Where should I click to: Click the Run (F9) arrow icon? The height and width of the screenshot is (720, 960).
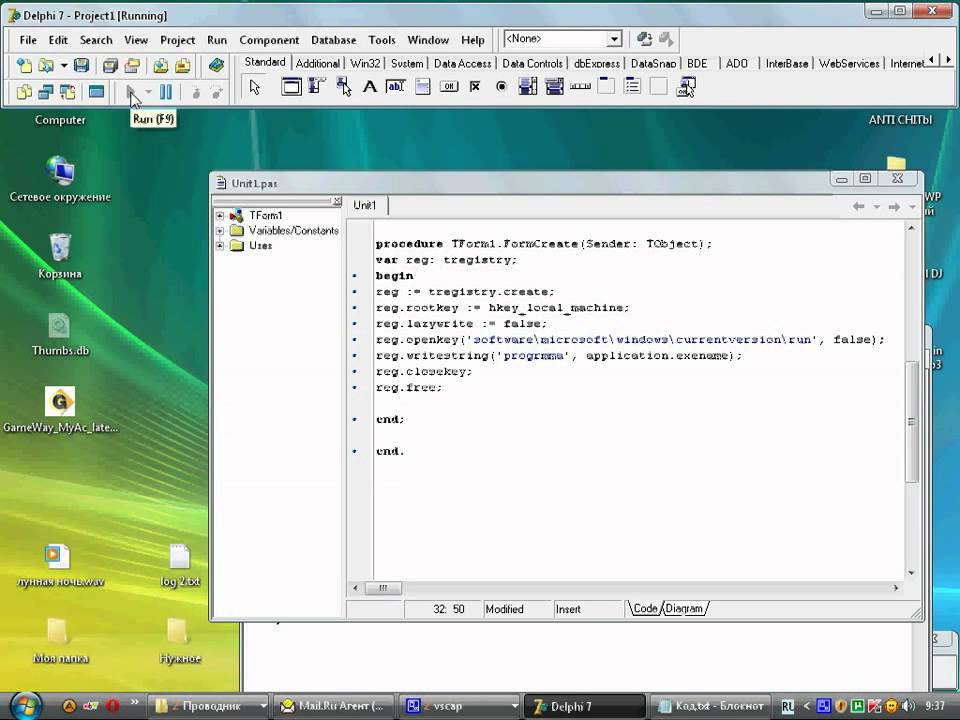130,92
